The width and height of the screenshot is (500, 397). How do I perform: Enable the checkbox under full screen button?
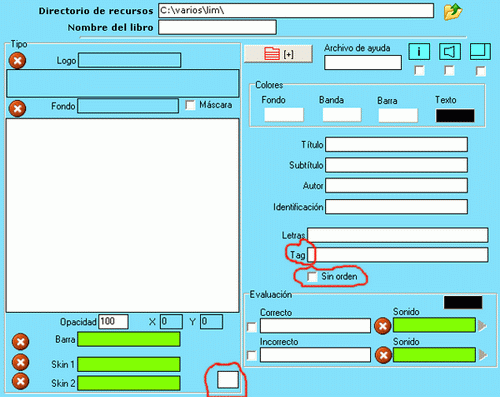[x=481, y=71]
